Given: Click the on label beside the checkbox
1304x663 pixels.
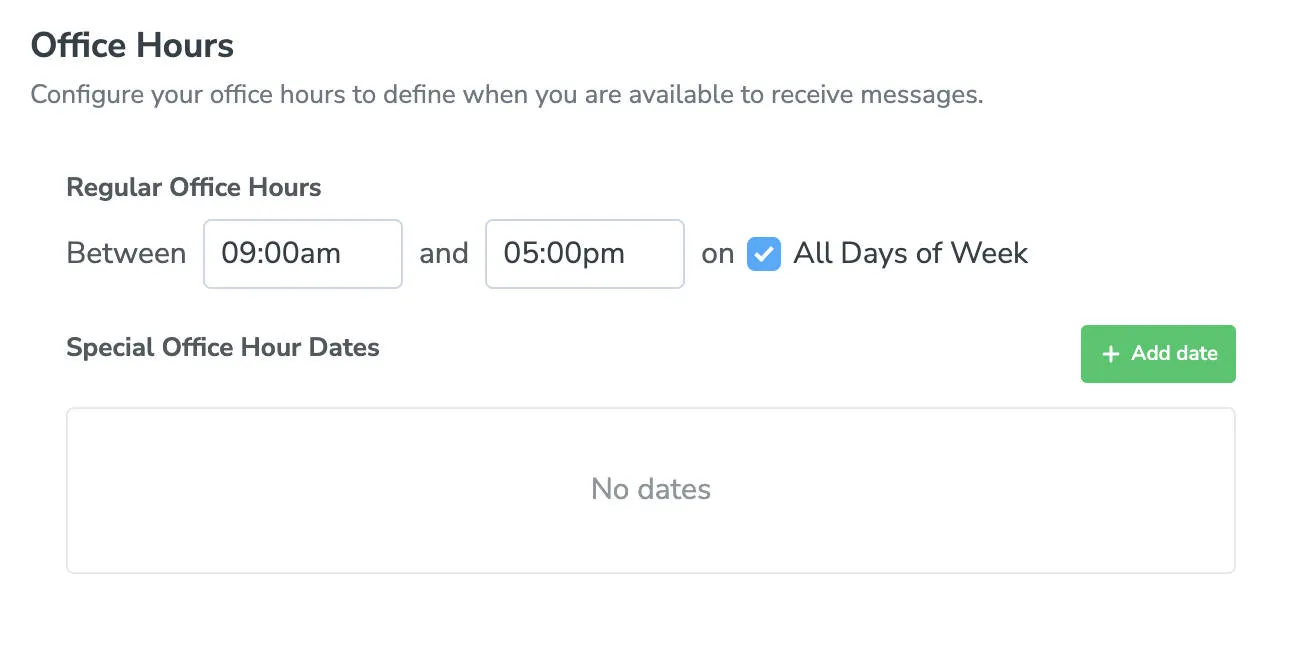Looking at the screenshot, I should point(718,254).
